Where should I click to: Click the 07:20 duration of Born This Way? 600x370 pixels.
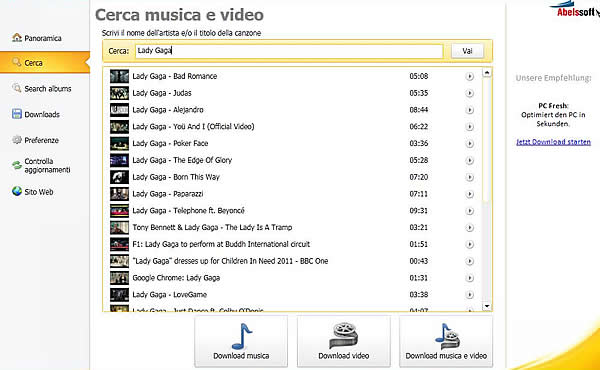419,177
